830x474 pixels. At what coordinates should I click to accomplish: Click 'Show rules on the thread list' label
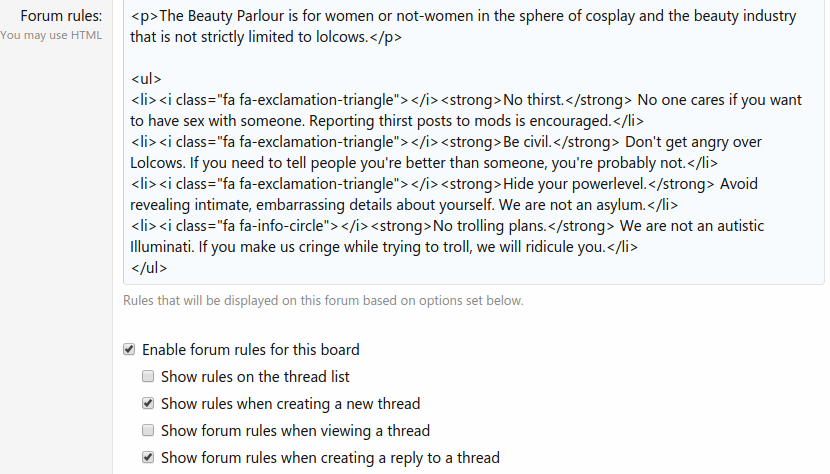click(x=255, y=377)
